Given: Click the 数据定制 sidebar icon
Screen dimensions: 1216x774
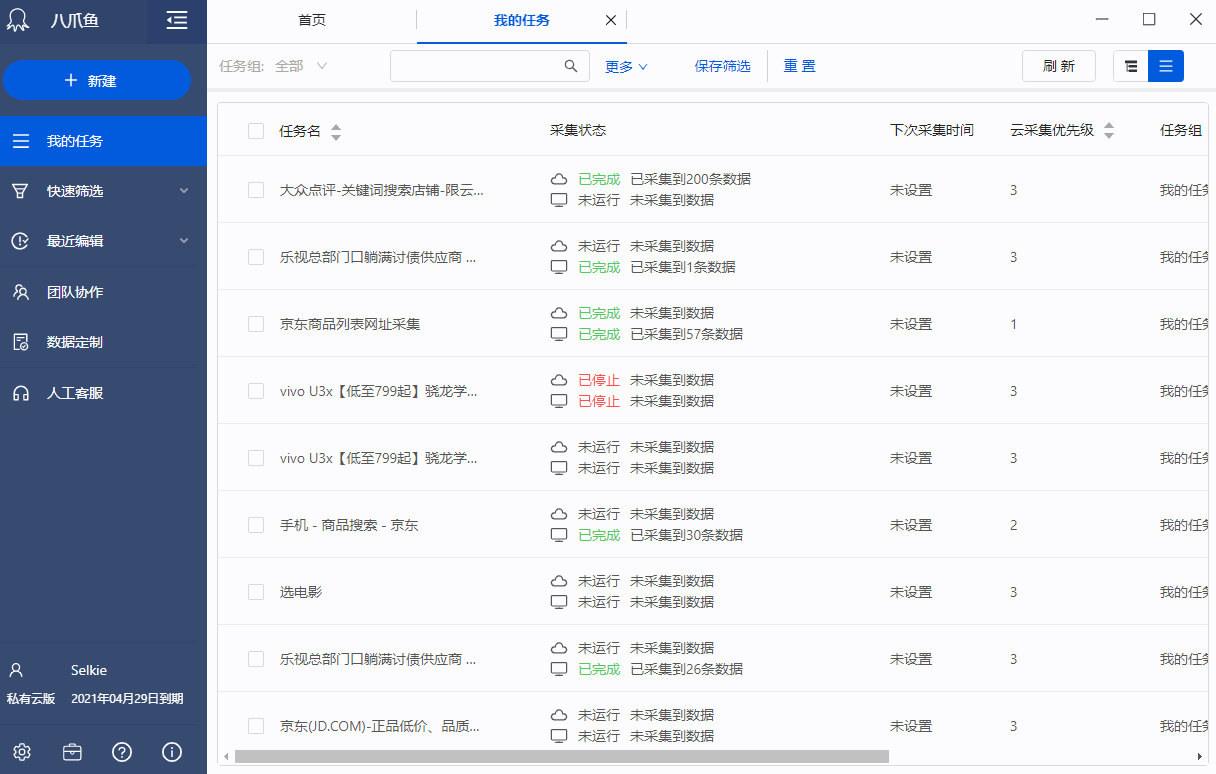Looking at the screenshot, I should pos(20,342).
